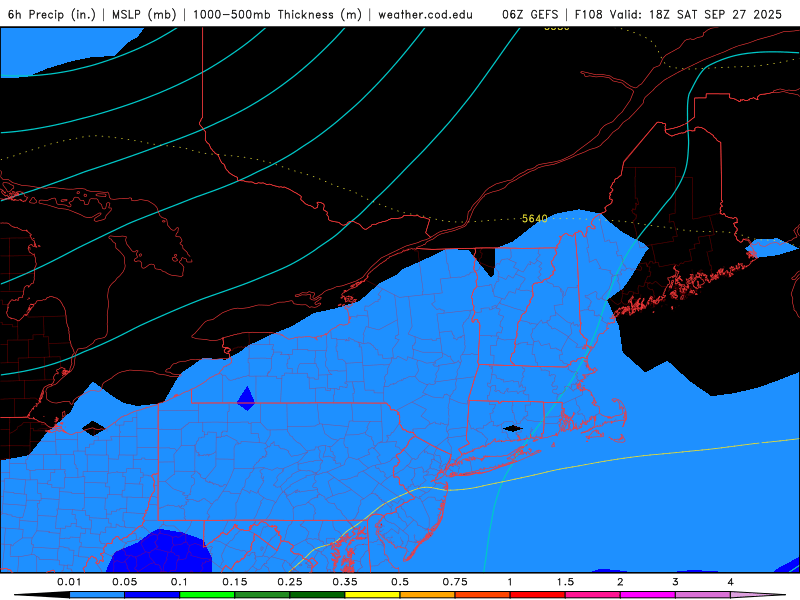Screen dimensions: 800x600
Task: Click the red 1 inch legend swatch
Action: (538, 595)
